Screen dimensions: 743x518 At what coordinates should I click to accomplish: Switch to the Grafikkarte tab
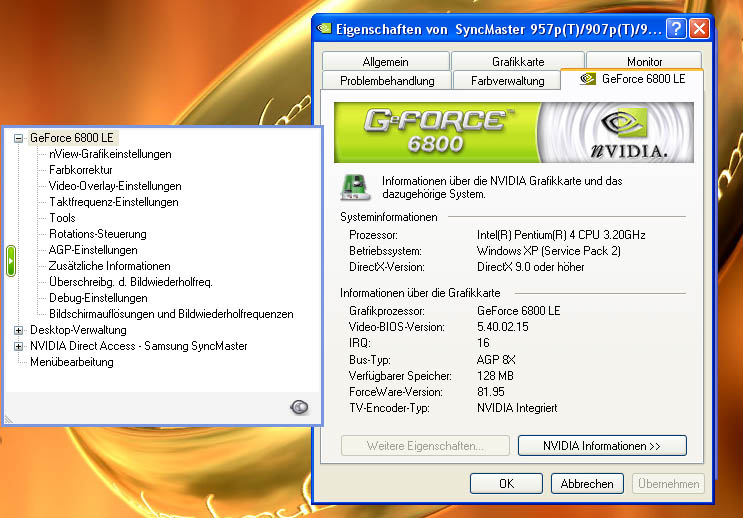[518, 61]
